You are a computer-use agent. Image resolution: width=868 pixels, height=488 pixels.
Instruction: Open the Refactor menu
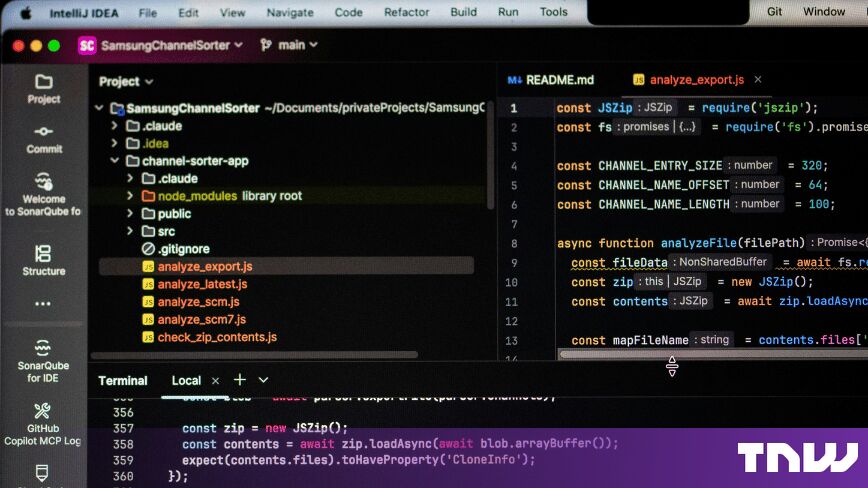click(407, 12)
